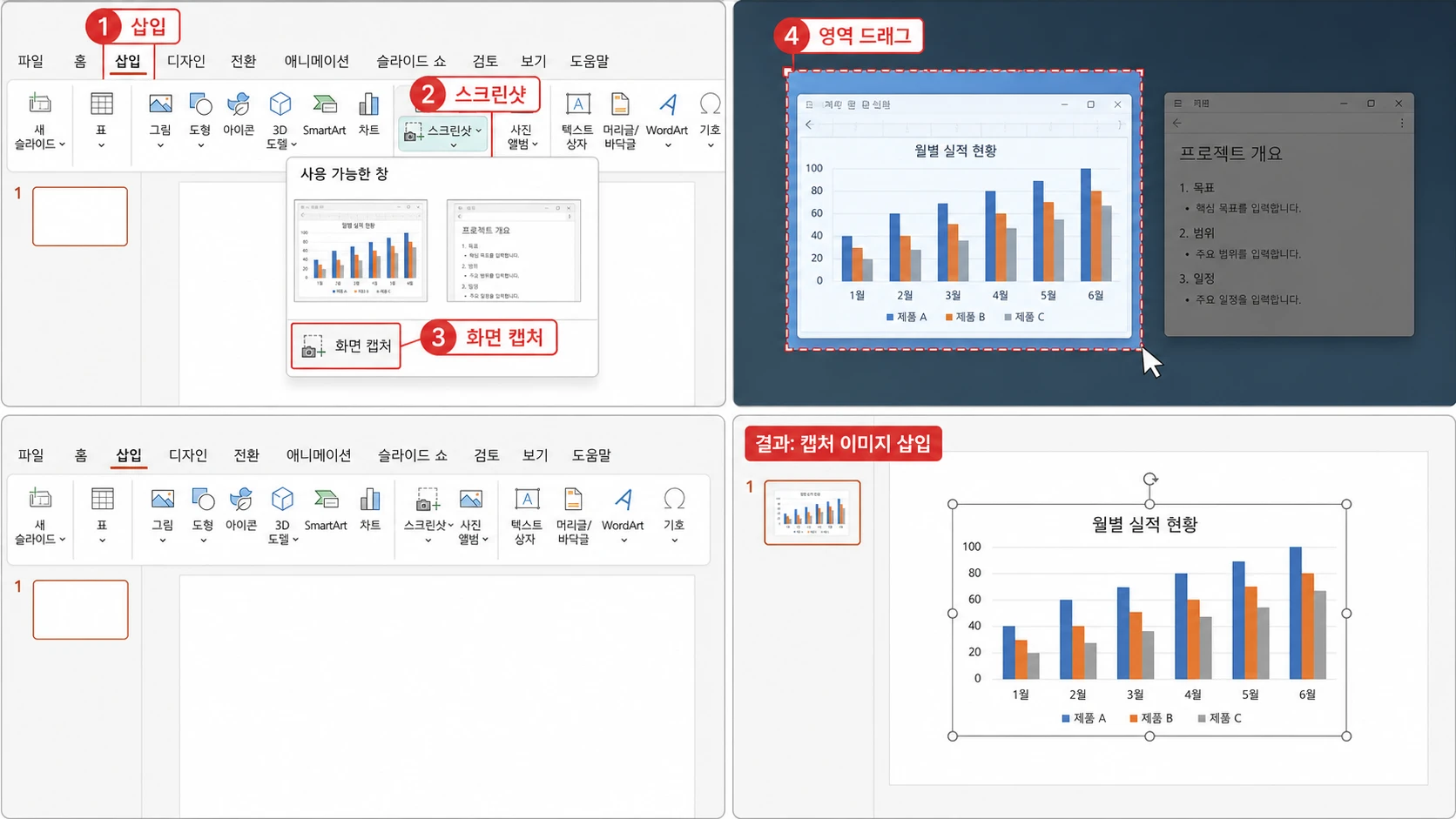Click the back arrow in the 월별 실적 현황 chart window
Screen dimensions: 1456x819
809,124
